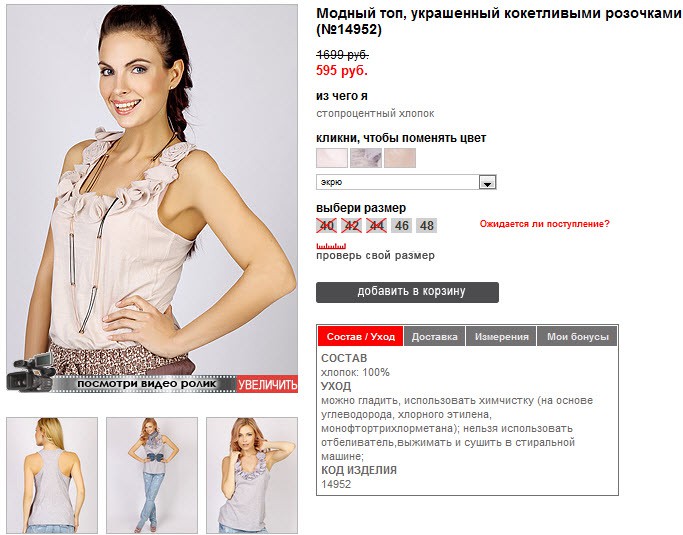The height and width of the screenshot is (535, 683).
Task: Pick the first pale pink color swatch
Action: pos(332,158)
